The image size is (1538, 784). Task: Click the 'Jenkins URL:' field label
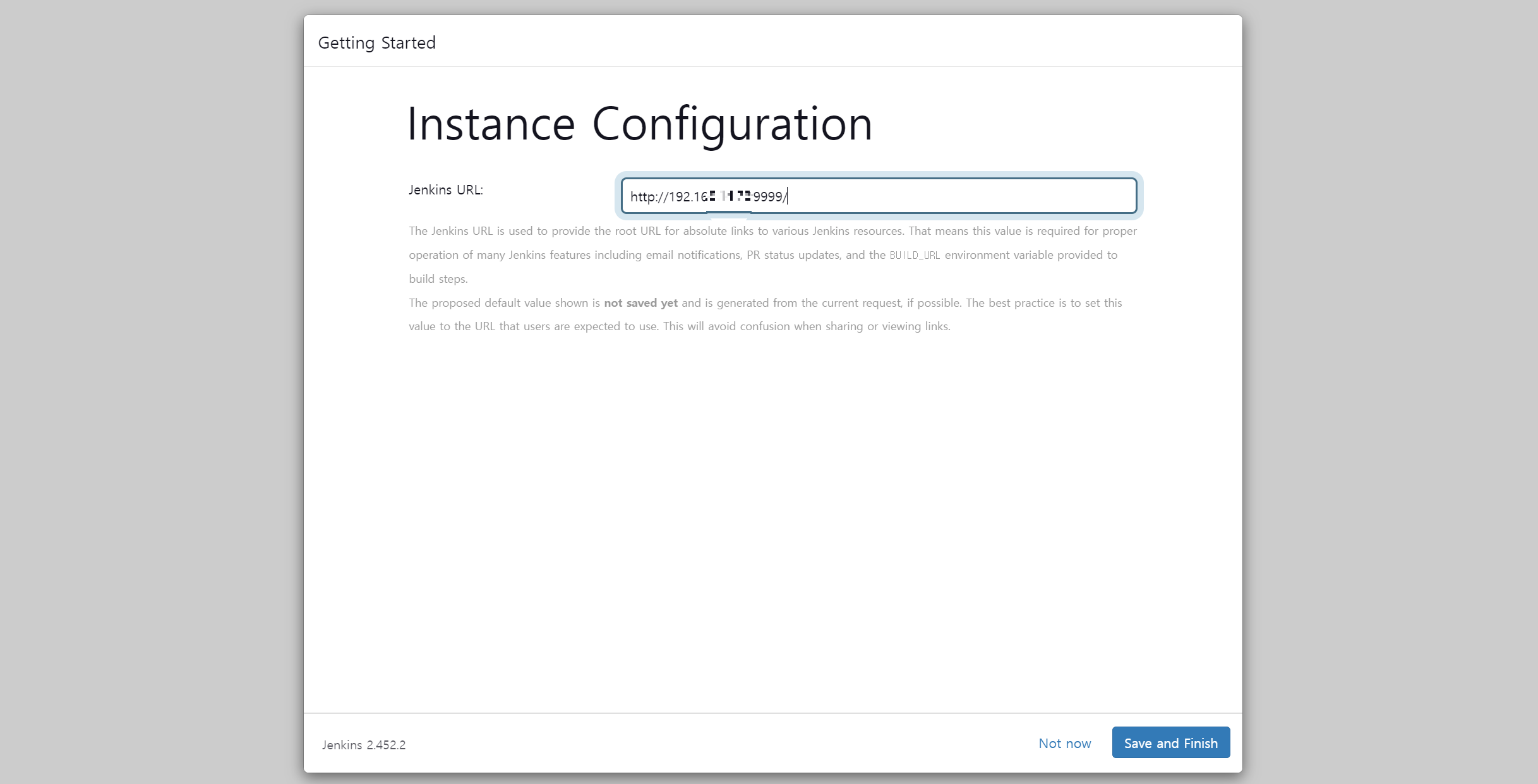(x=446, y=190)
